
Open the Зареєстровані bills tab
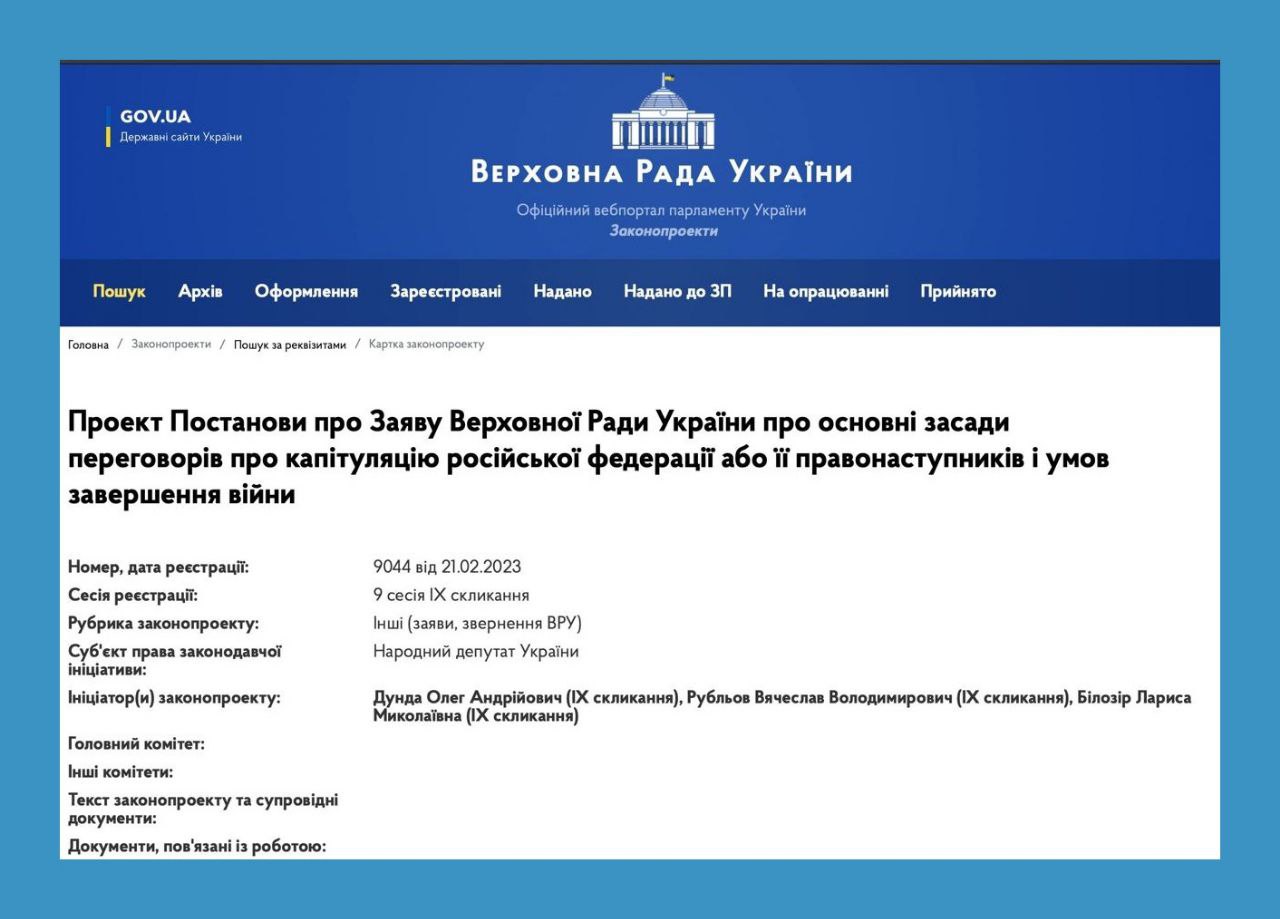(445, 292)
